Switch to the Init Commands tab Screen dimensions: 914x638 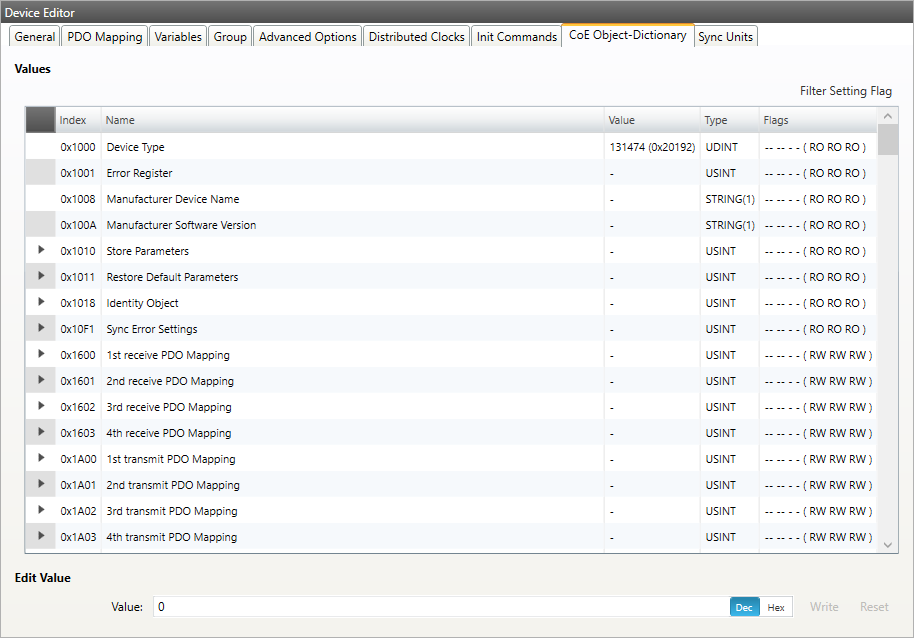click(516, 37)
